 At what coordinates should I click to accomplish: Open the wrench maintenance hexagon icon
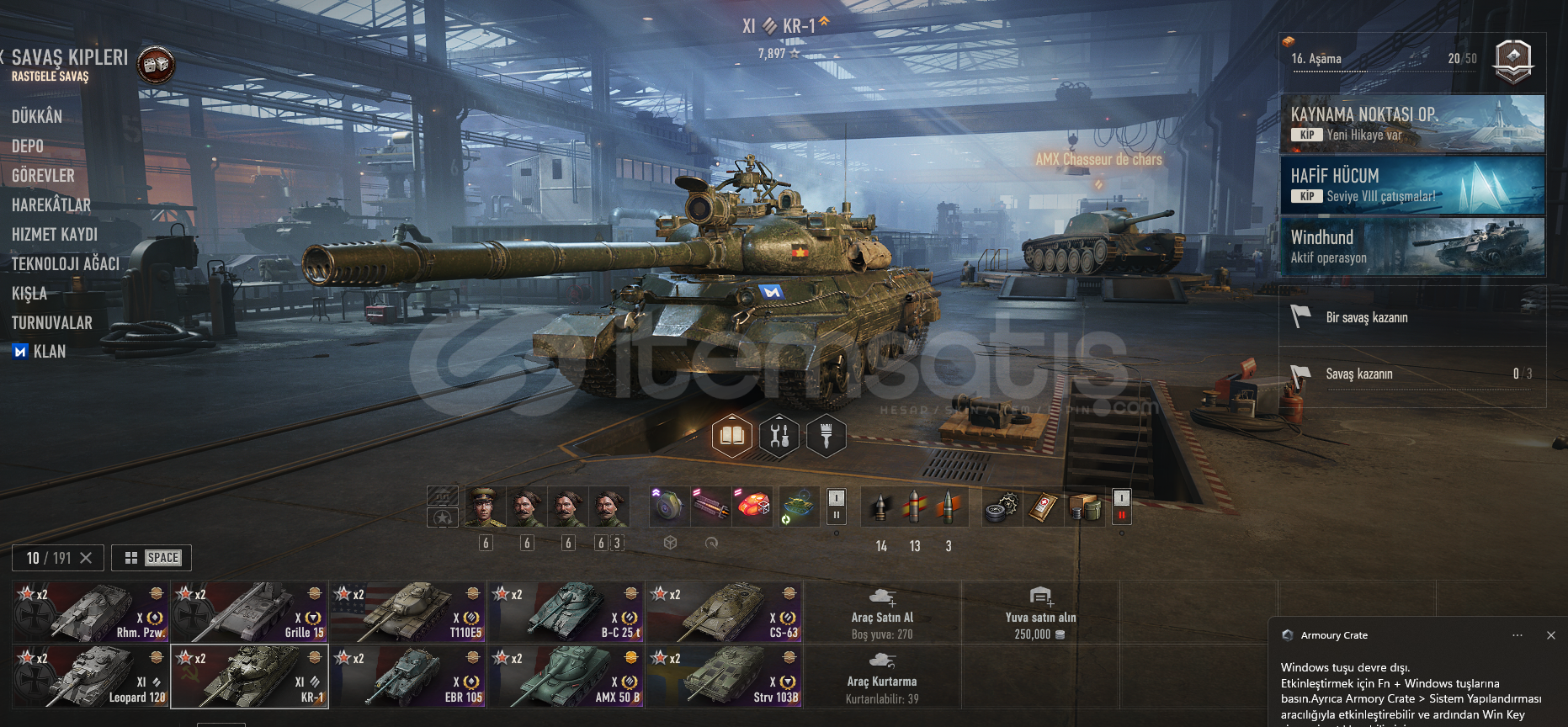point(779,435)
